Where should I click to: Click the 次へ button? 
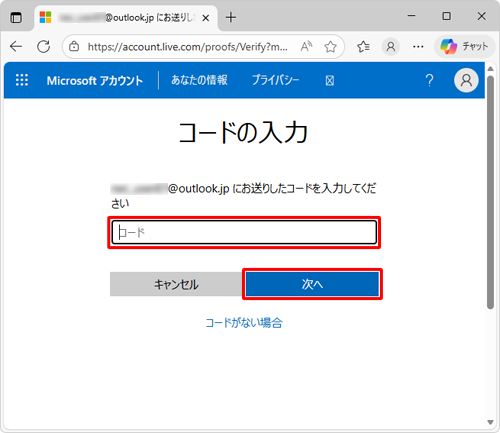(x=312, y=284)
